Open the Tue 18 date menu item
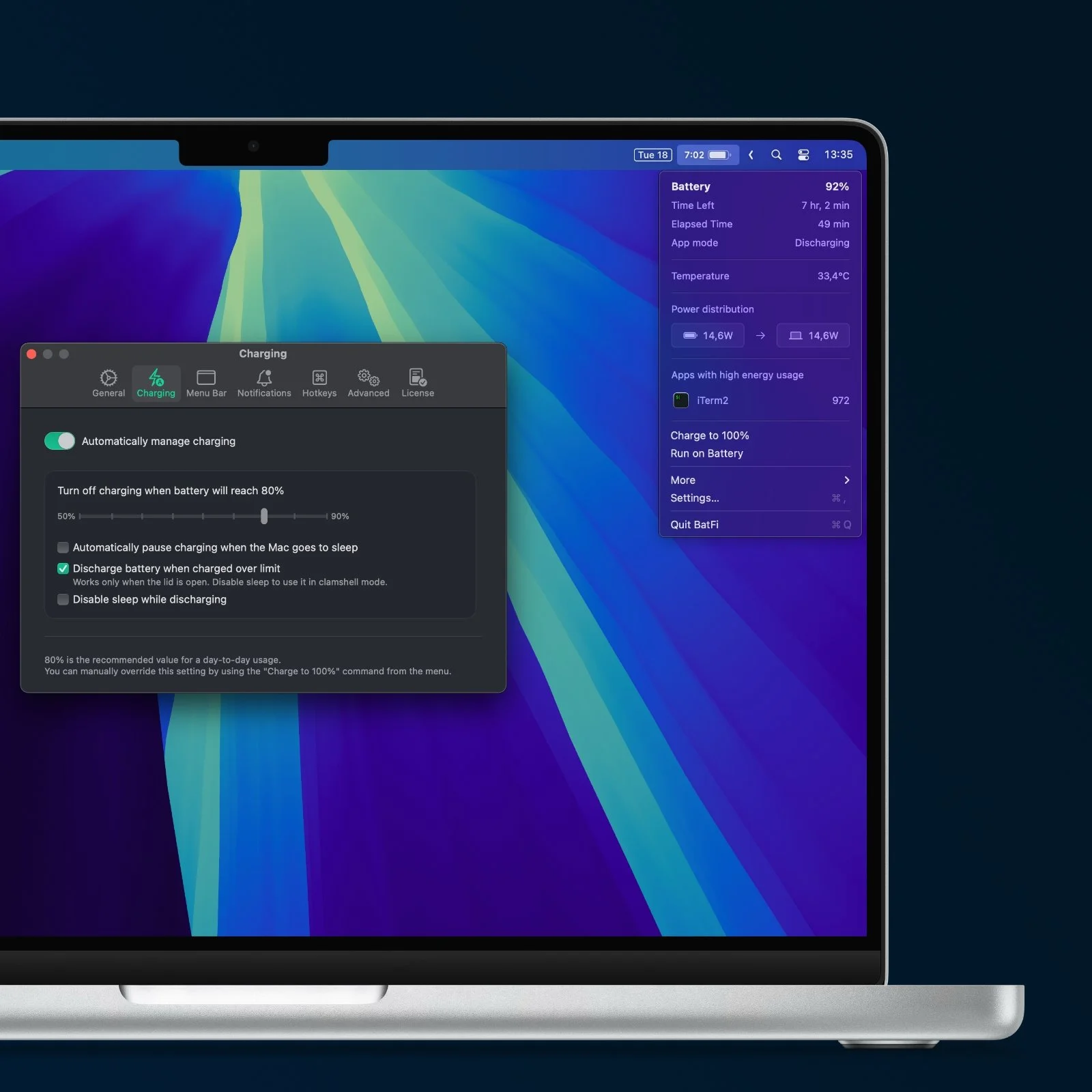Image resolution: width=1092 pixels, height=1092 pixels. (x=652, y=155)
